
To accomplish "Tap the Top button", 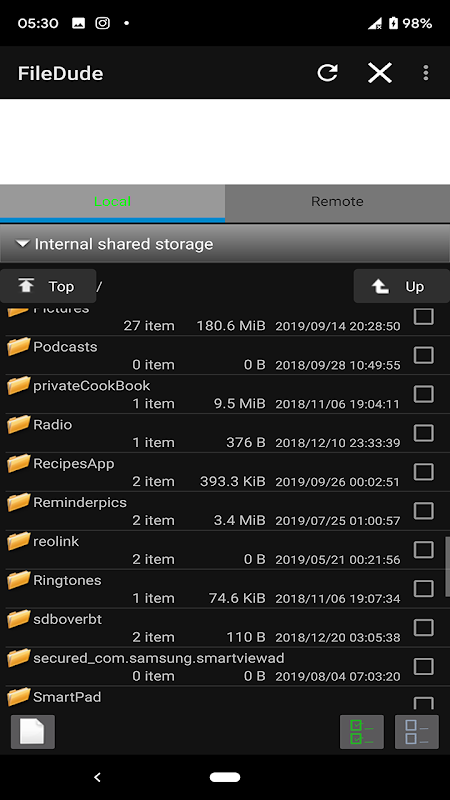I will point(48,286).
